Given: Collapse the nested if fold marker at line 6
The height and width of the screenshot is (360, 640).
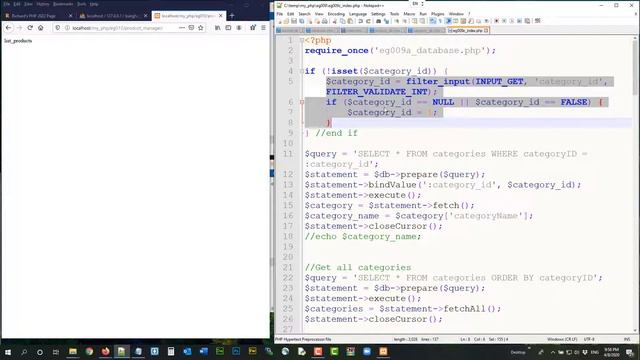Looking at the screenshot, I should (302, 102).
